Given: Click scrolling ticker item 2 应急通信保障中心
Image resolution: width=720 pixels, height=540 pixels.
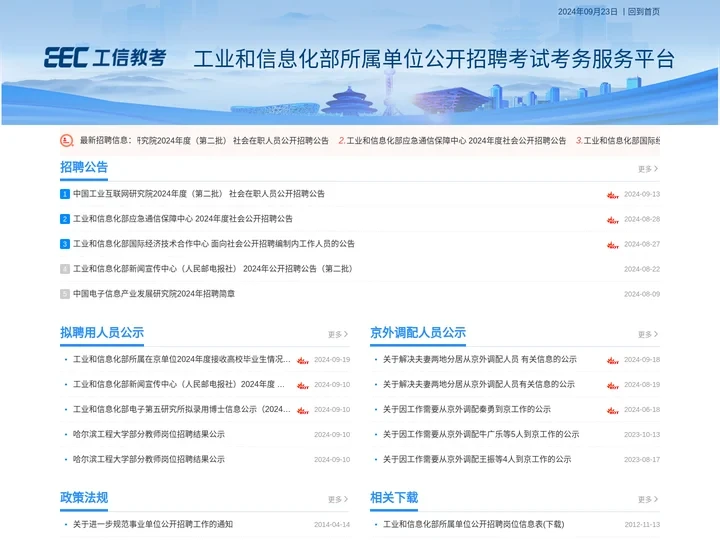Looking at the screenshot, I should tap(452, 141).
